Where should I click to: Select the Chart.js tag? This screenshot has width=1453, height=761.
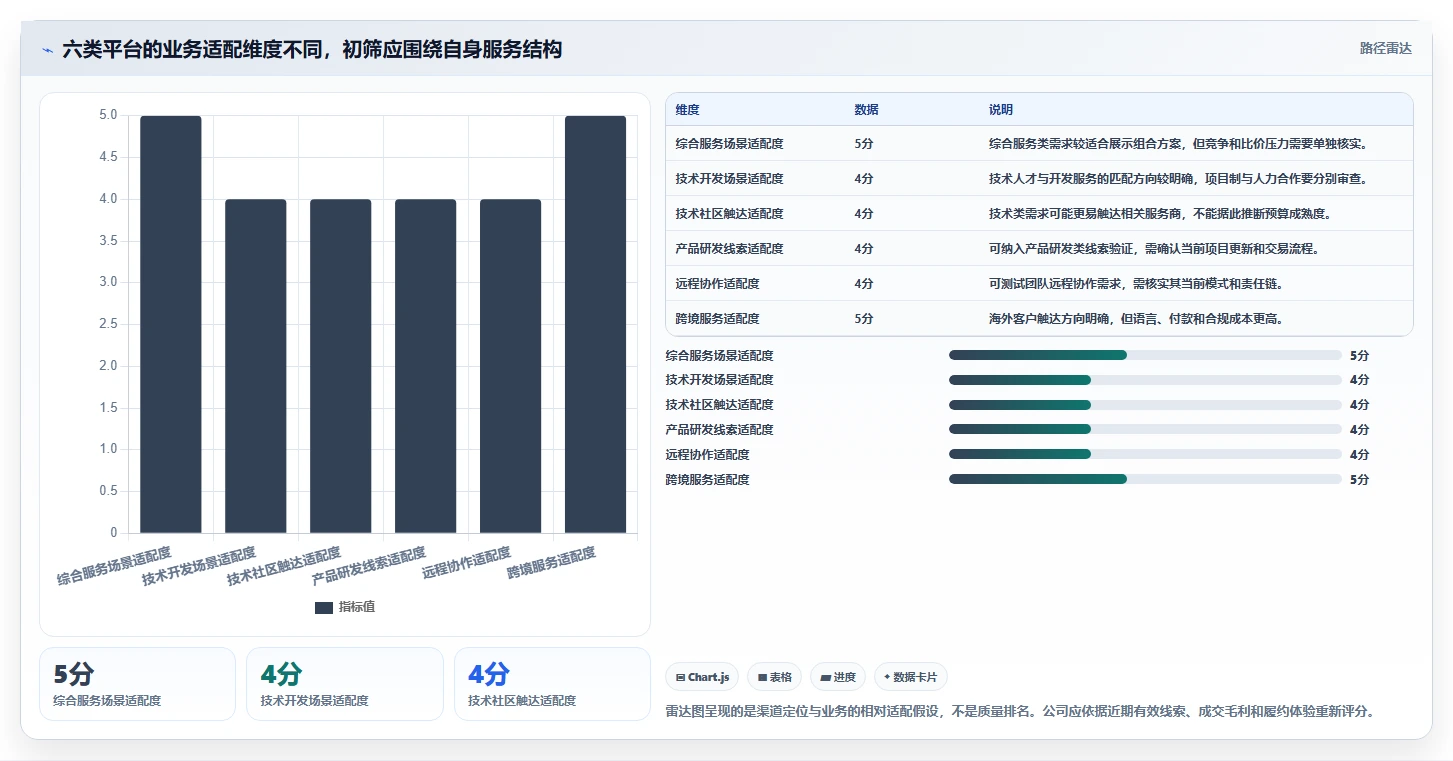703,677
